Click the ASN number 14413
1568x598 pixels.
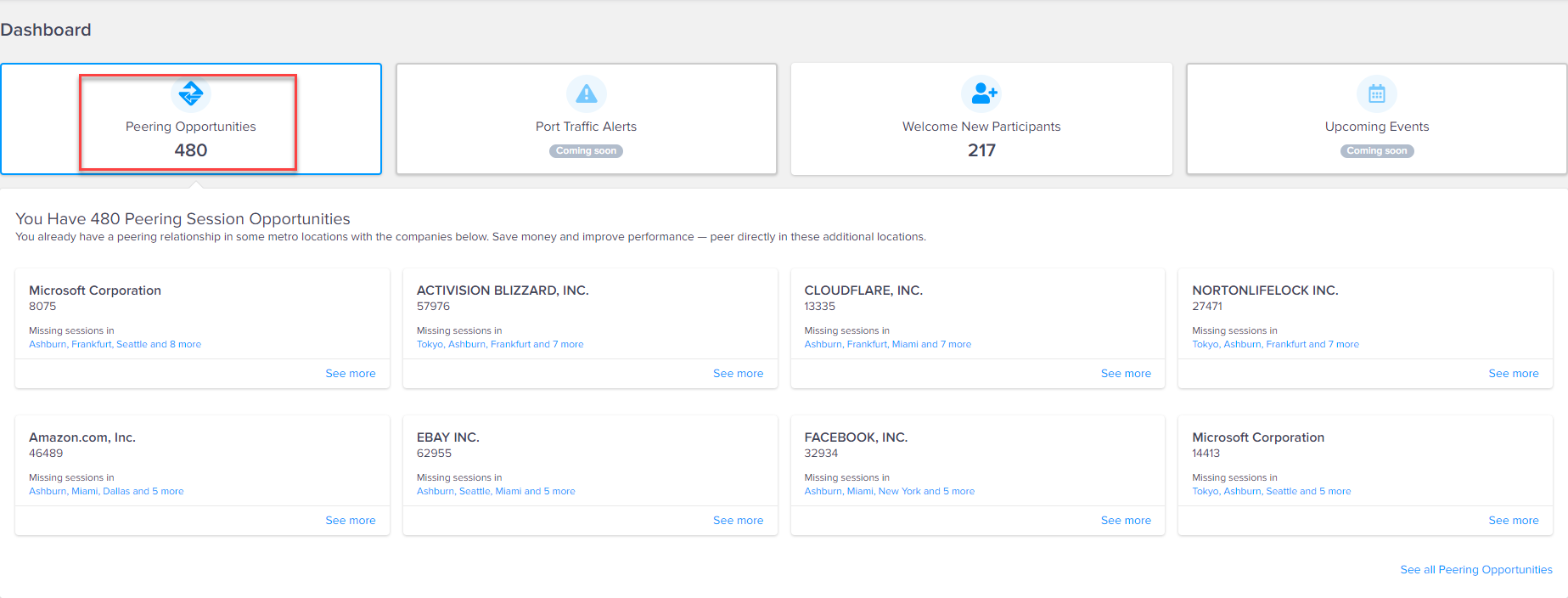click(1206, 454)
